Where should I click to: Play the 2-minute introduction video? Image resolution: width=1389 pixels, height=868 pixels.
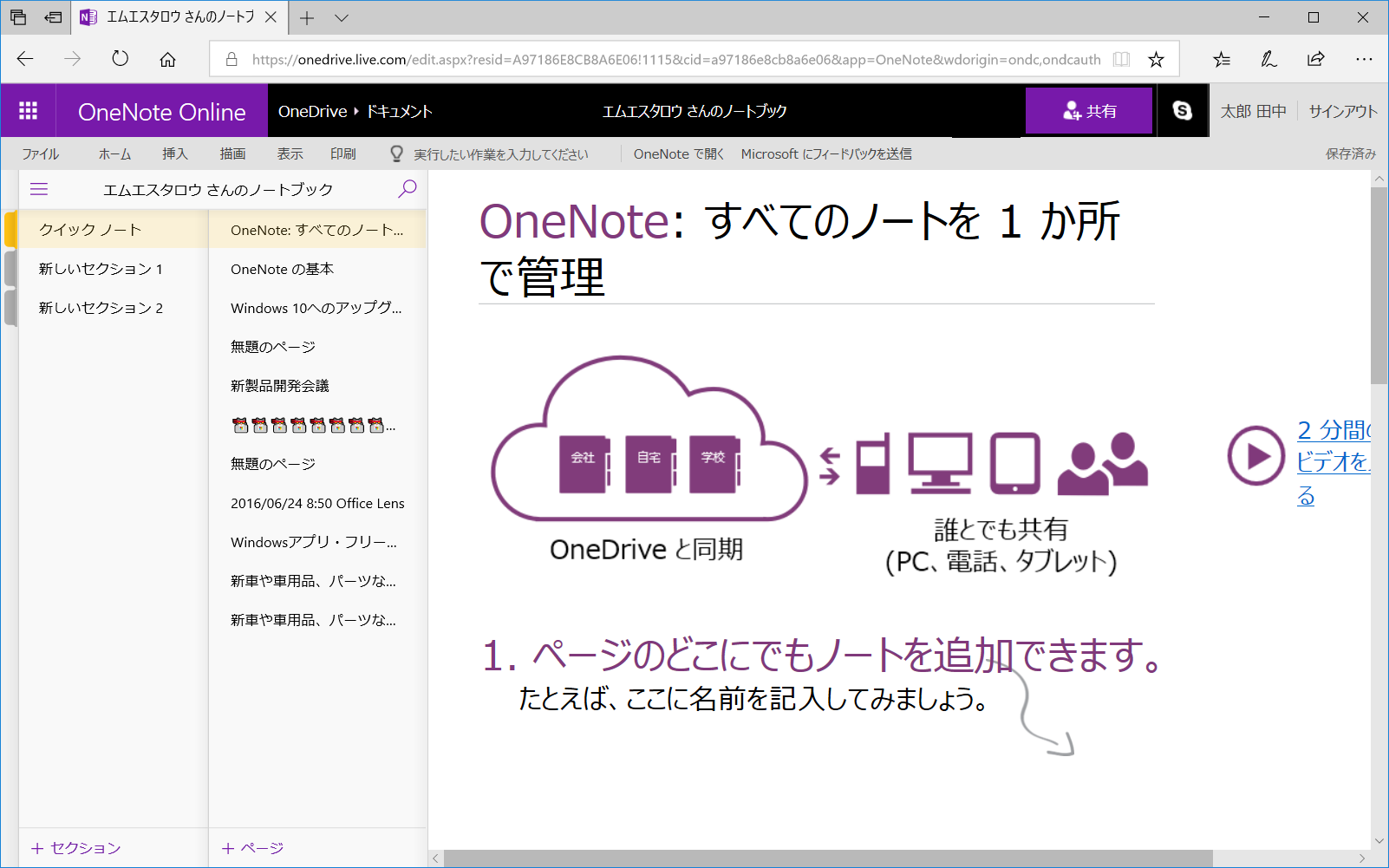pos(1255,455)
